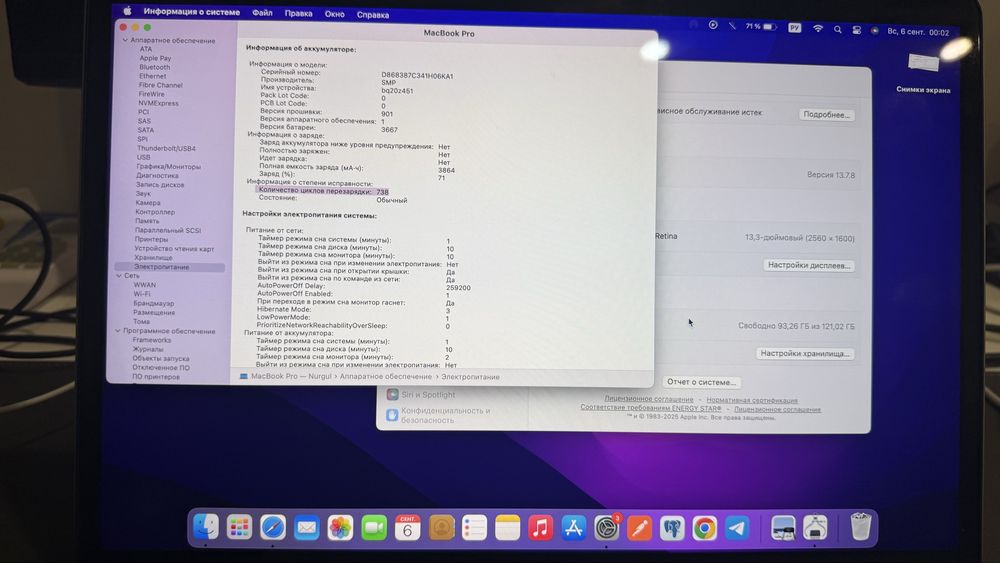Screen dimensions: 1000x563
Task: Launch FaceTime from the Dock
Action: [374, 528]
